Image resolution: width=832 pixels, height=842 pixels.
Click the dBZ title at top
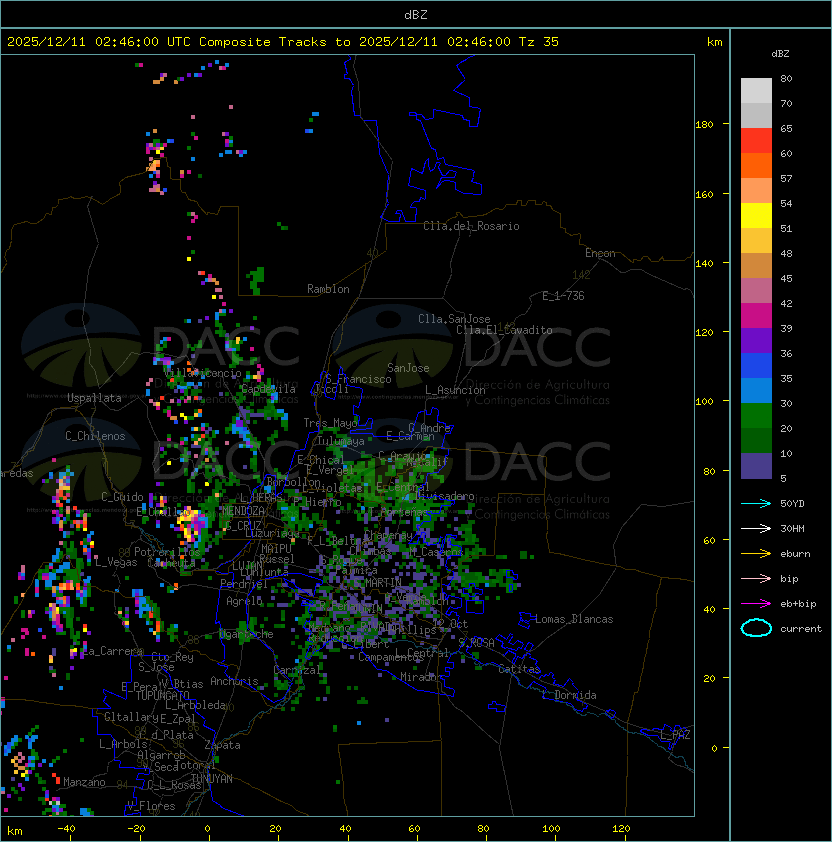[416, 14]
